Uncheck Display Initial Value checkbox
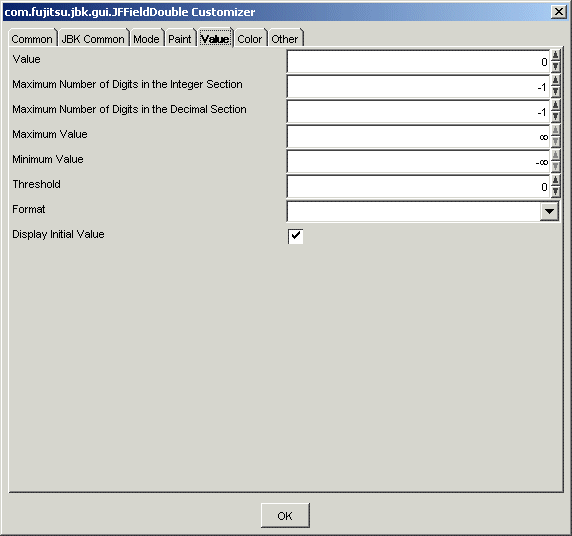Viewport: 572px width, 536px height. [295, 236]
